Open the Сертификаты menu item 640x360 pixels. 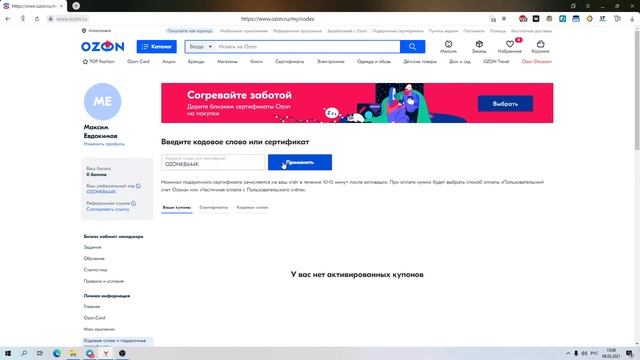click(x=289, y=62)
